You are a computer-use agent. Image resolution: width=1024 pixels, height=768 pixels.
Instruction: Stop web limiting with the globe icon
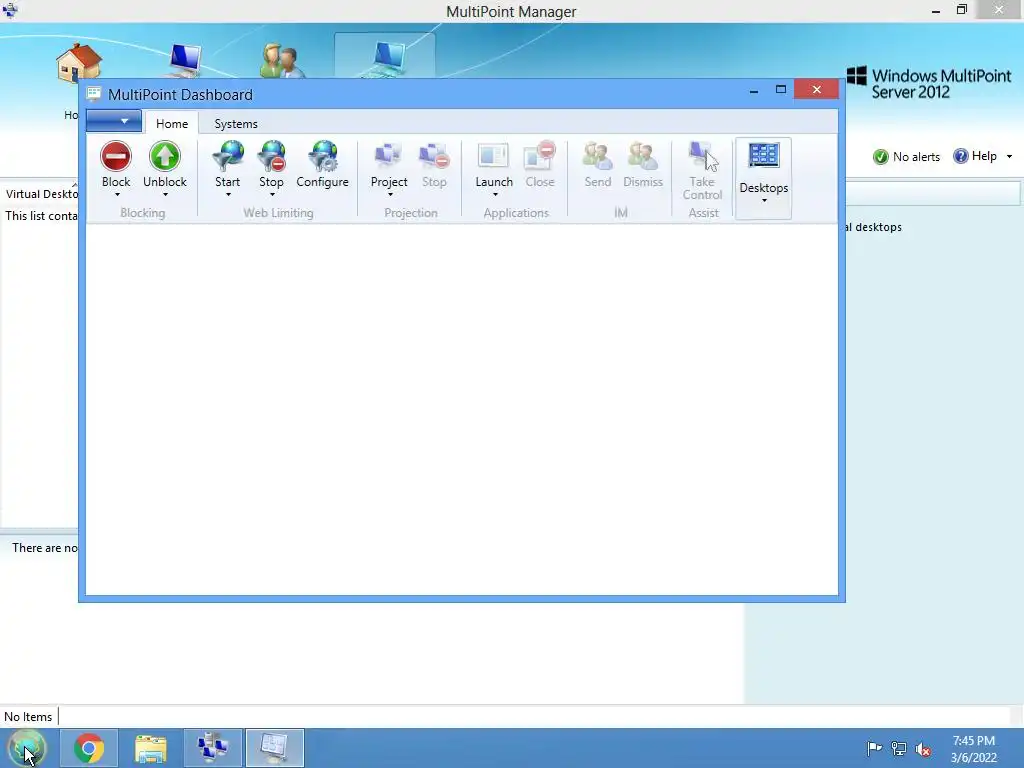click(x=272, y=157)
